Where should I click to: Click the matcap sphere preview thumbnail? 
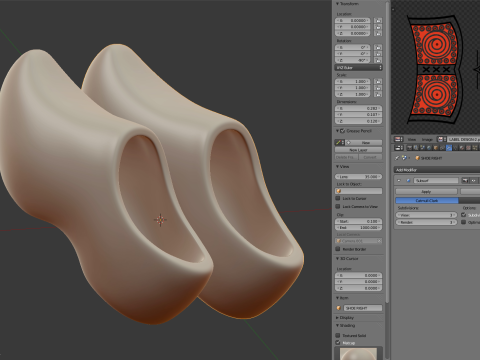tap(358, 354)
